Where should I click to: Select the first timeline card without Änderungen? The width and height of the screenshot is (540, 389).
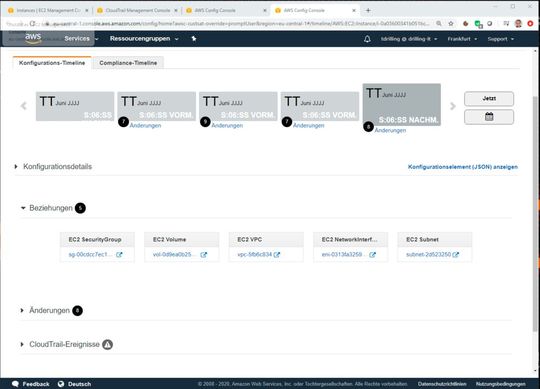[75, 106]
